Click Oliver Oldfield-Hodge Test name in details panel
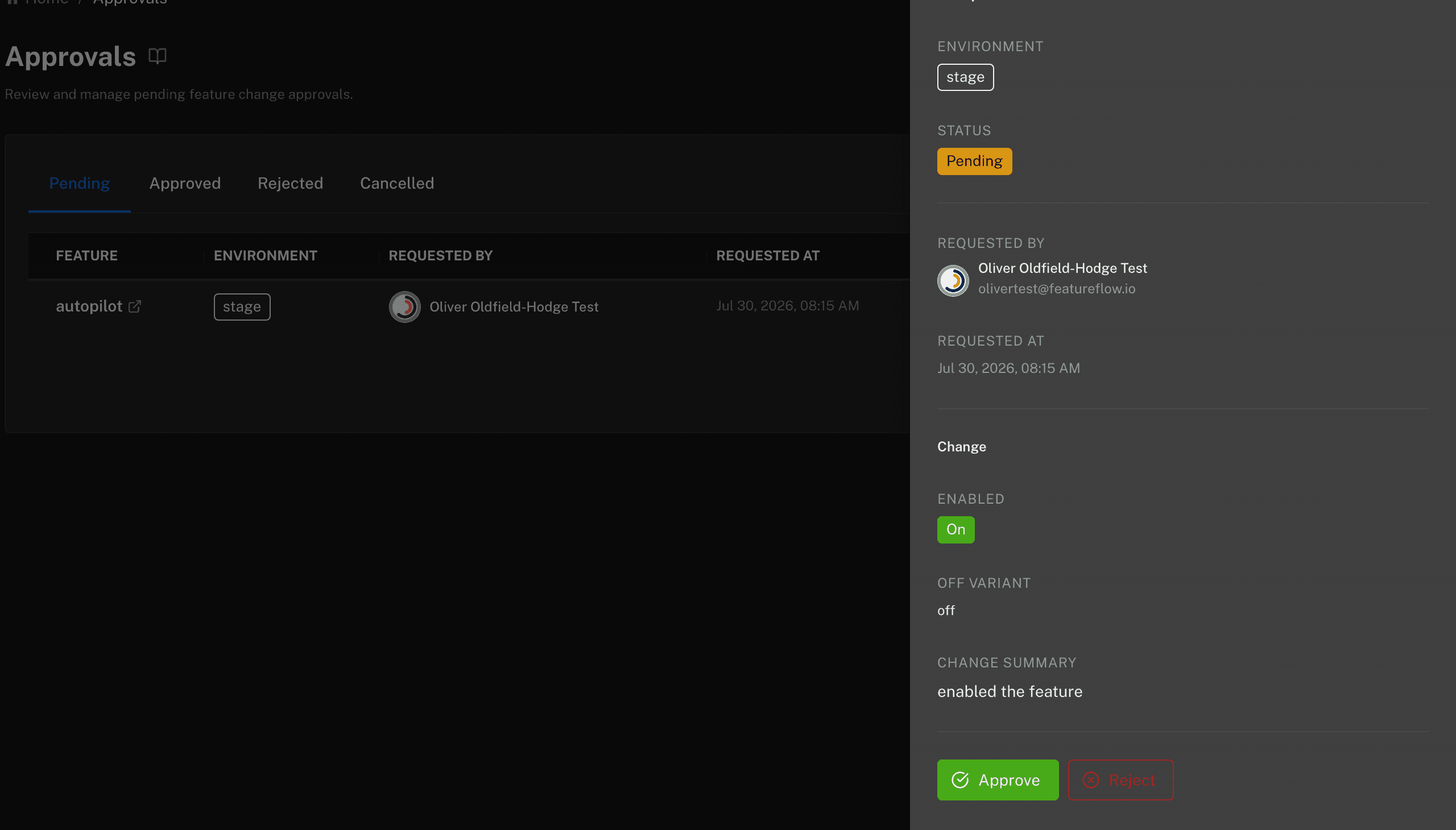The image size is (1456, 830). click(x=1062, y=268)
